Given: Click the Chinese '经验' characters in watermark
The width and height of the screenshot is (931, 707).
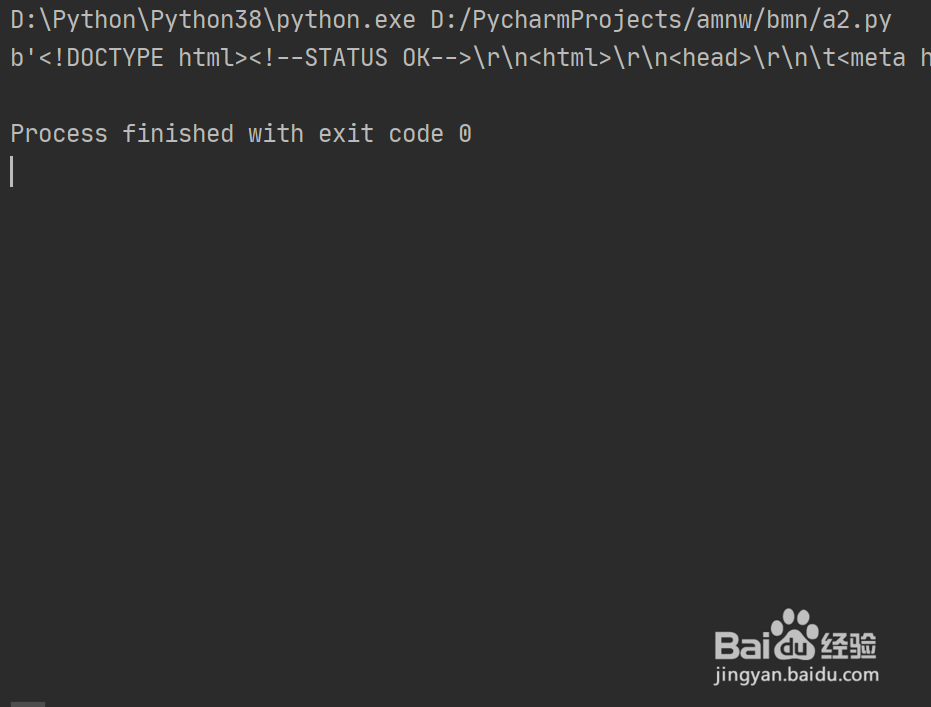Looking at the screenshot, I should (x=850, y=645).
